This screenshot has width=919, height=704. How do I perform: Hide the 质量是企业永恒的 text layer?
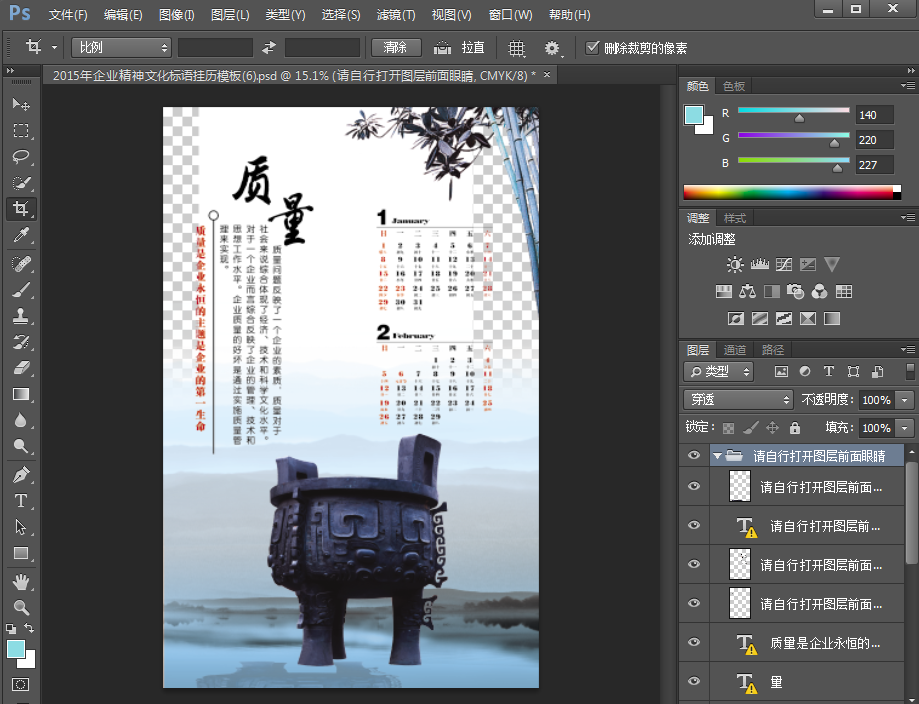[x=694, y=642]
